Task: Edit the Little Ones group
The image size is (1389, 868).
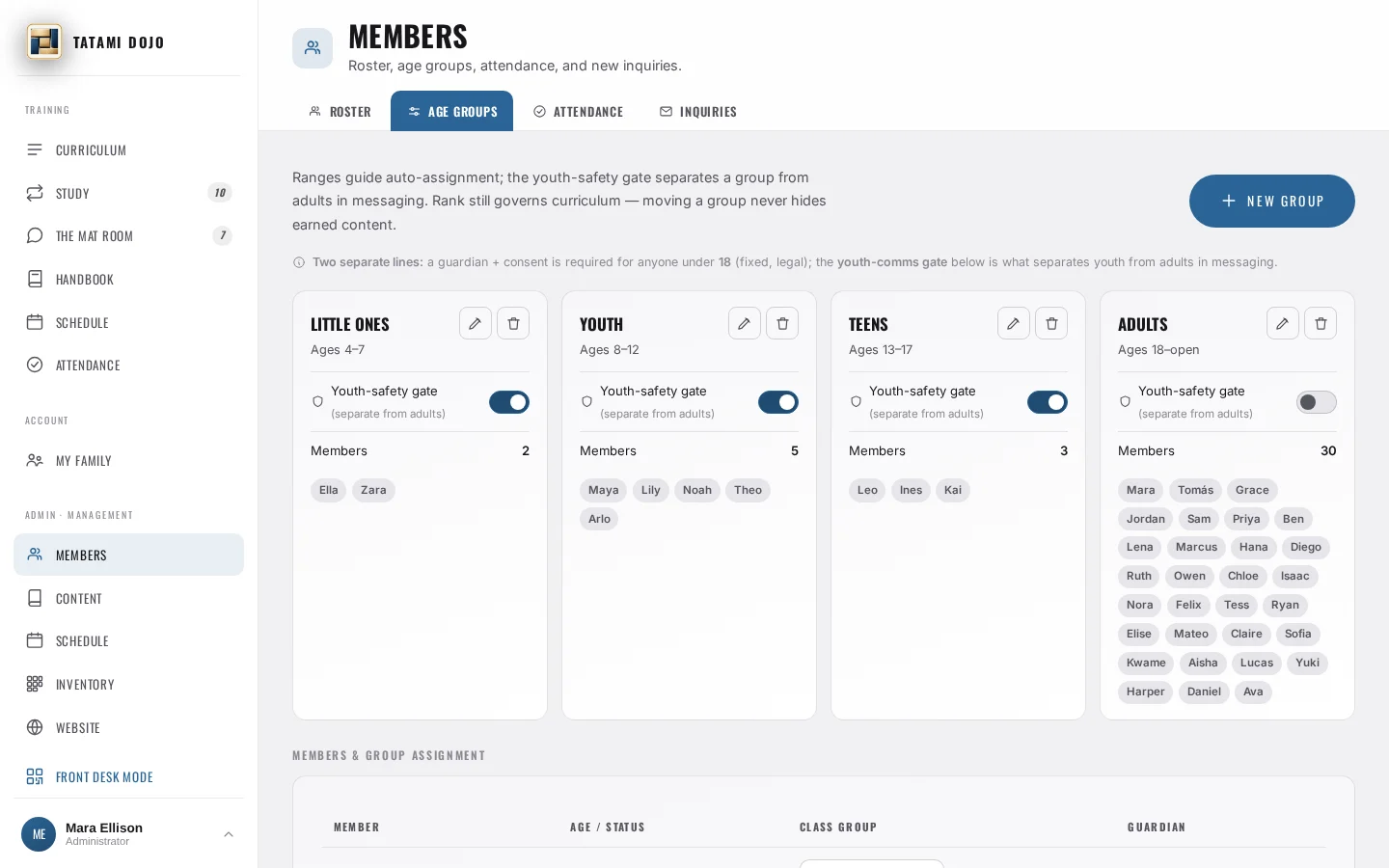Action: coord(476,323)
